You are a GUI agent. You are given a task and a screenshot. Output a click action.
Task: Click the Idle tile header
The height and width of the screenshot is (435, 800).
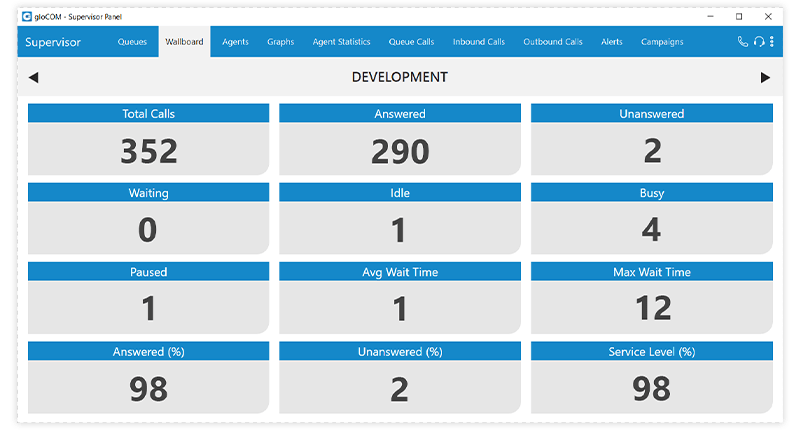(400, 192)
